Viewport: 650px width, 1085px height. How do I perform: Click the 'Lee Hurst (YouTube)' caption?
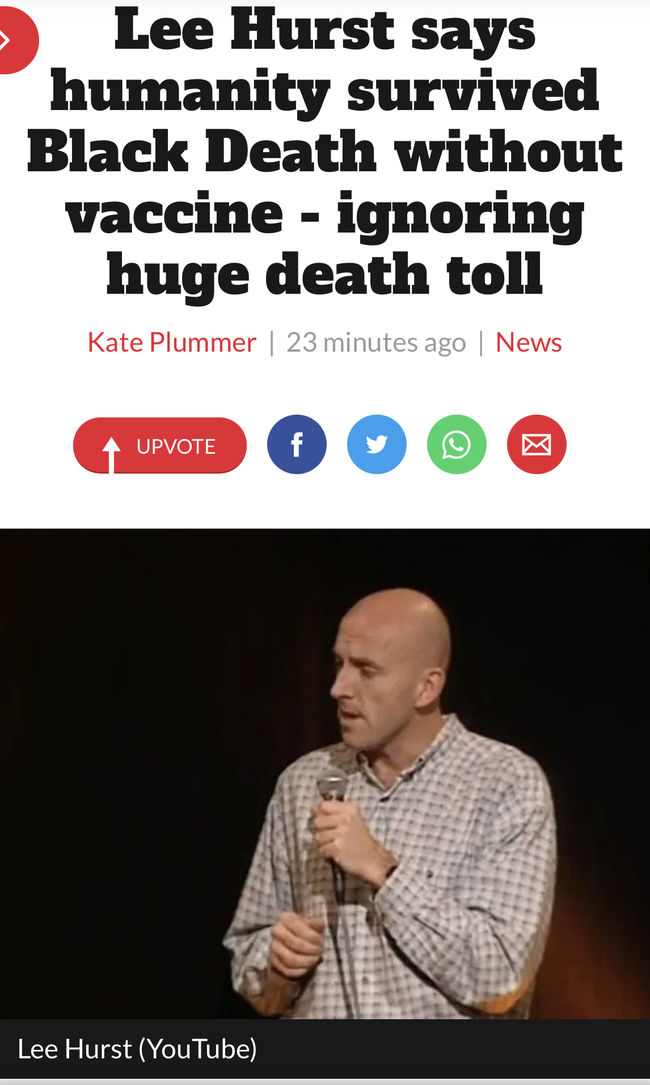[x=137, y=1049]
